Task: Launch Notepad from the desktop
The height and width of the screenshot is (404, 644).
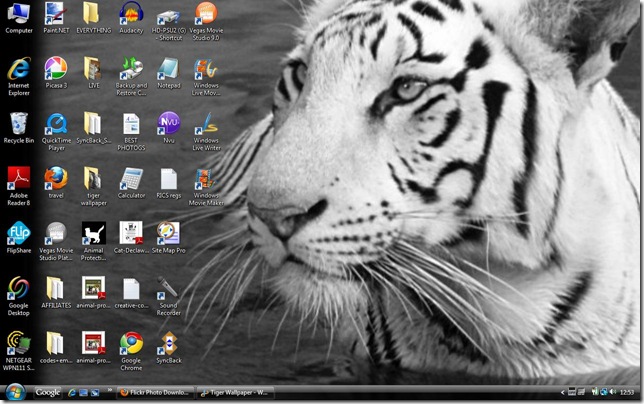Action: tap(168, 73)
